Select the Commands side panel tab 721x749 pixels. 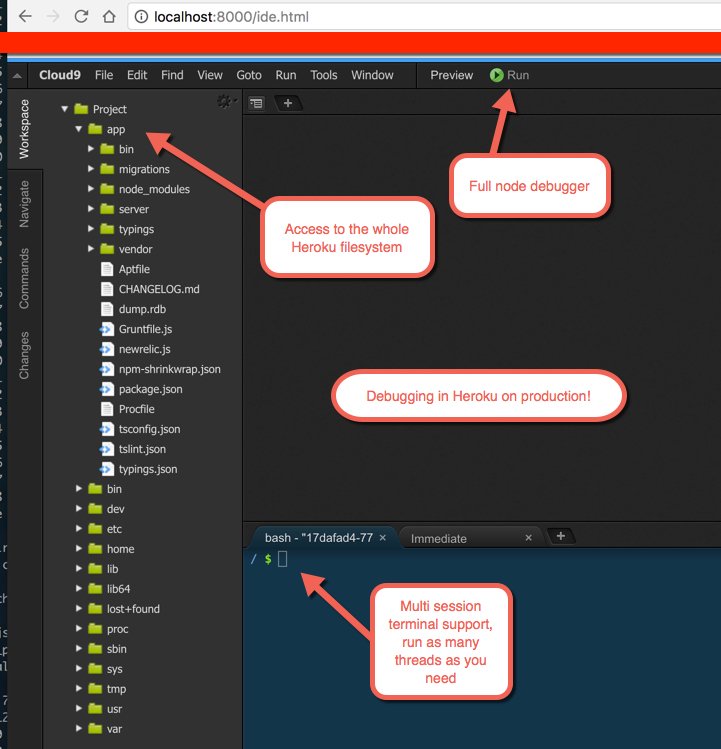pyautogui.click(x=24, y=278)
